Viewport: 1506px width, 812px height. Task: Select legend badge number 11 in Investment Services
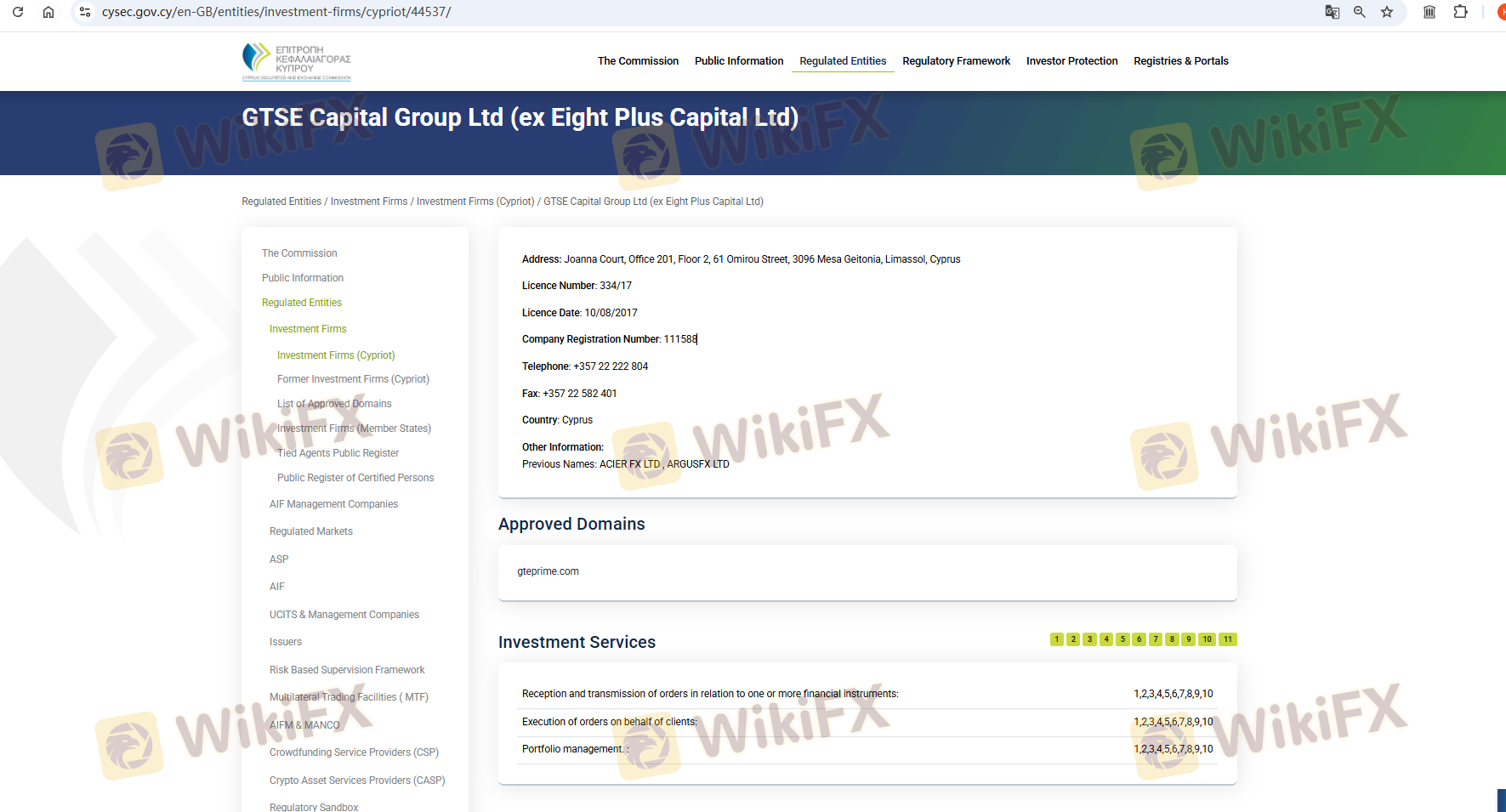pyautogui.click(x=1228, y=639)
